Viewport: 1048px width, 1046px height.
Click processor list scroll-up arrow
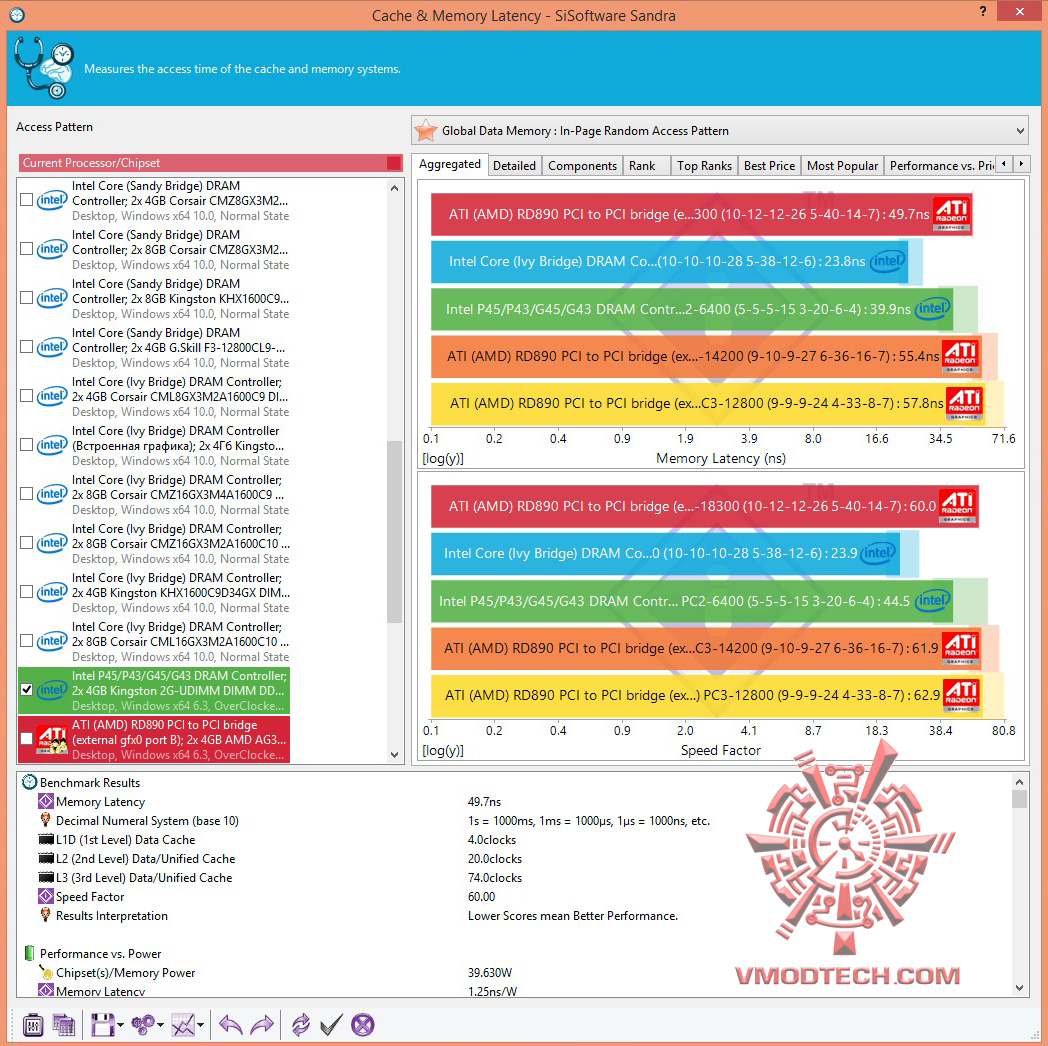394,188
